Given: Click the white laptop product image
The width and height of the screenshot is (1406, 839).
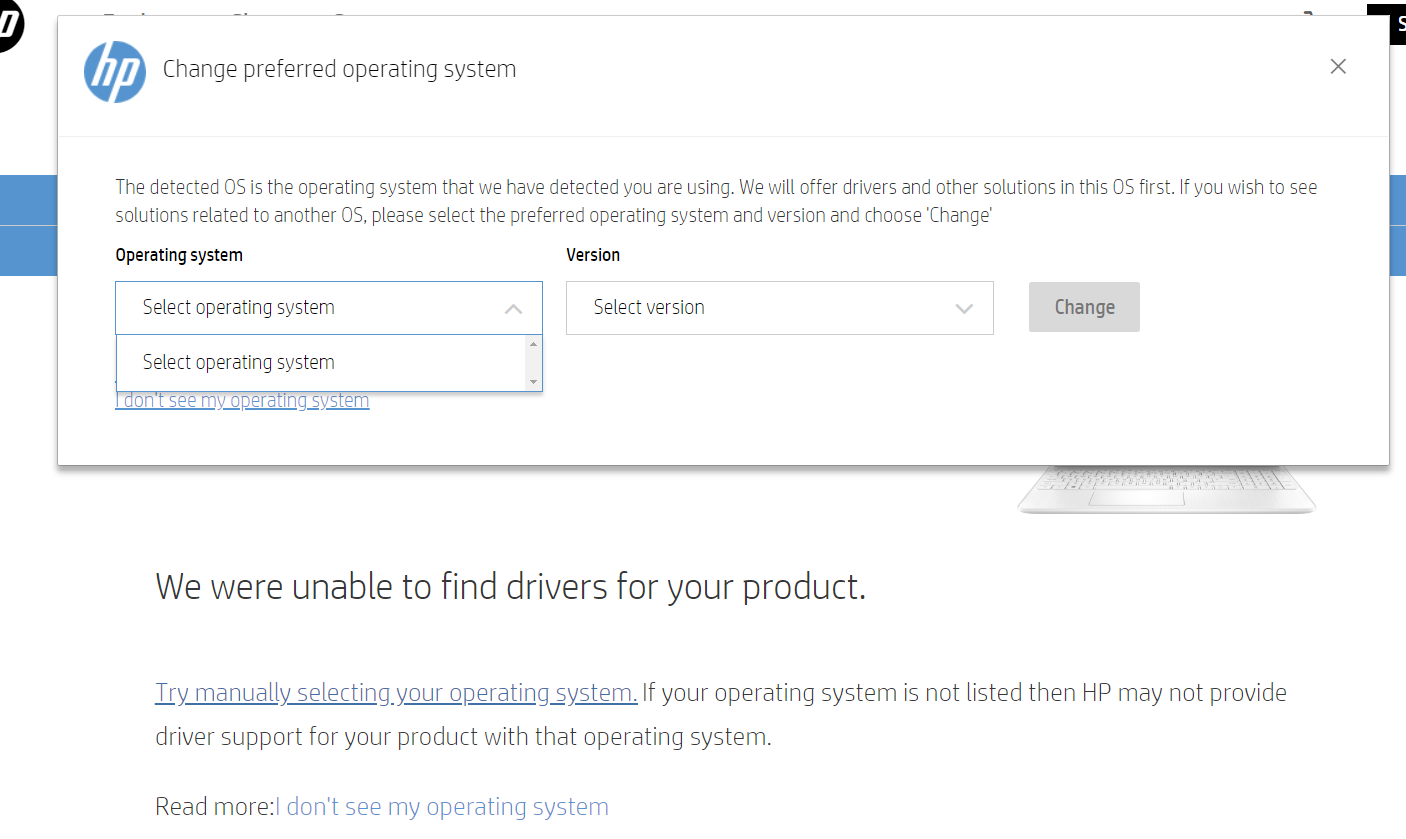Looking at the screenshot, I should [1165, 490].
